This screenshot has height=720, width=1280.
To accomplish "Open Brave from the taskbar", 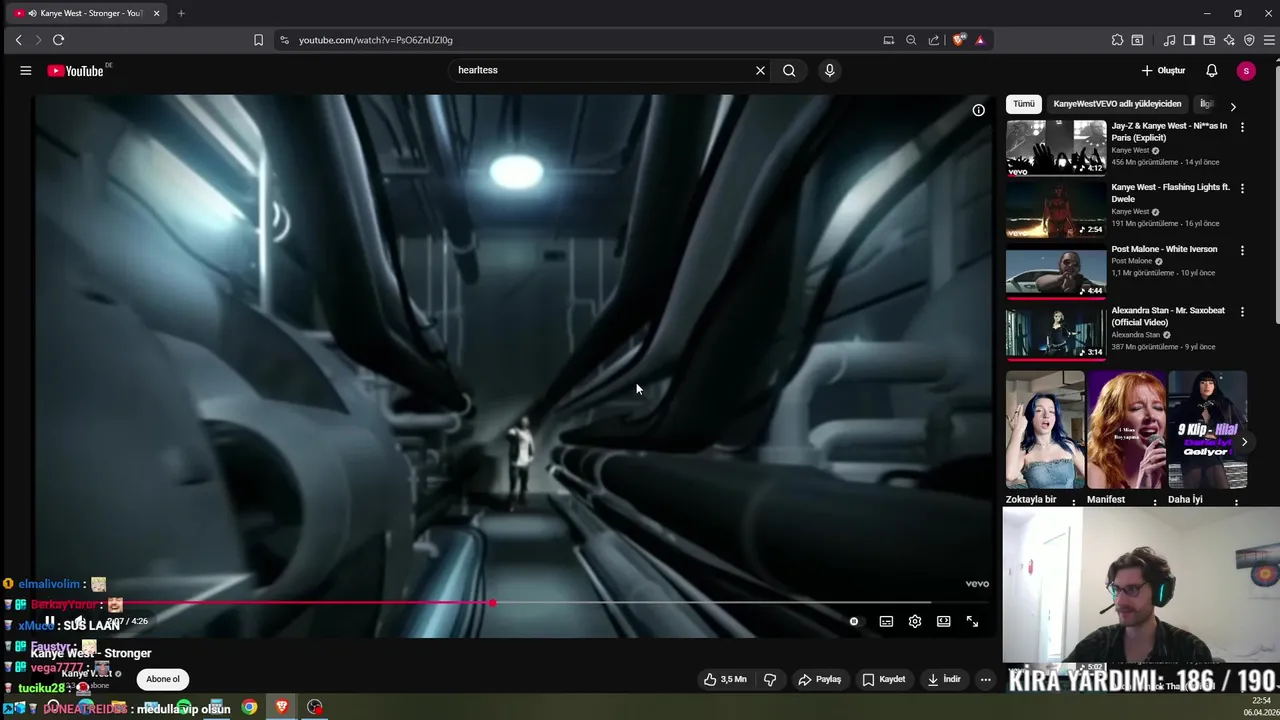I will [282, 707].
